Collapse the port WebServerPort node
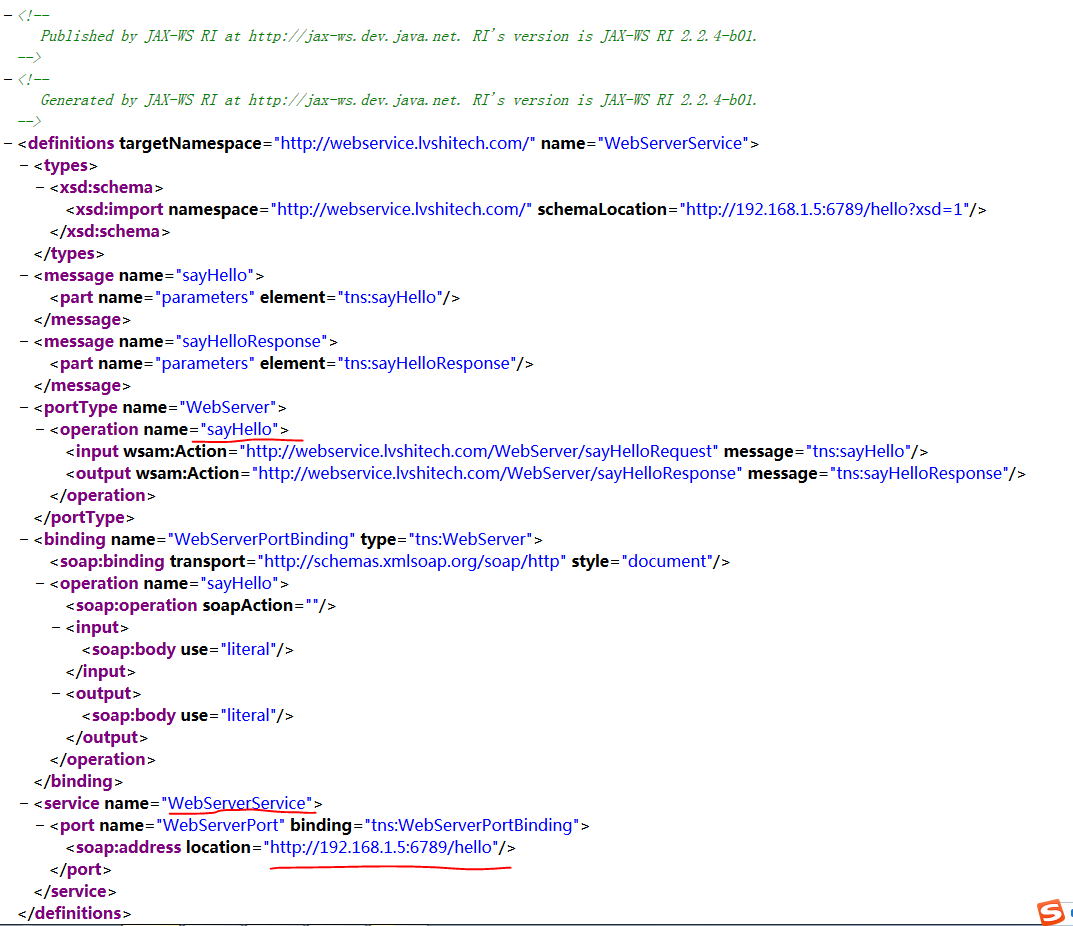 coord(40,826)
